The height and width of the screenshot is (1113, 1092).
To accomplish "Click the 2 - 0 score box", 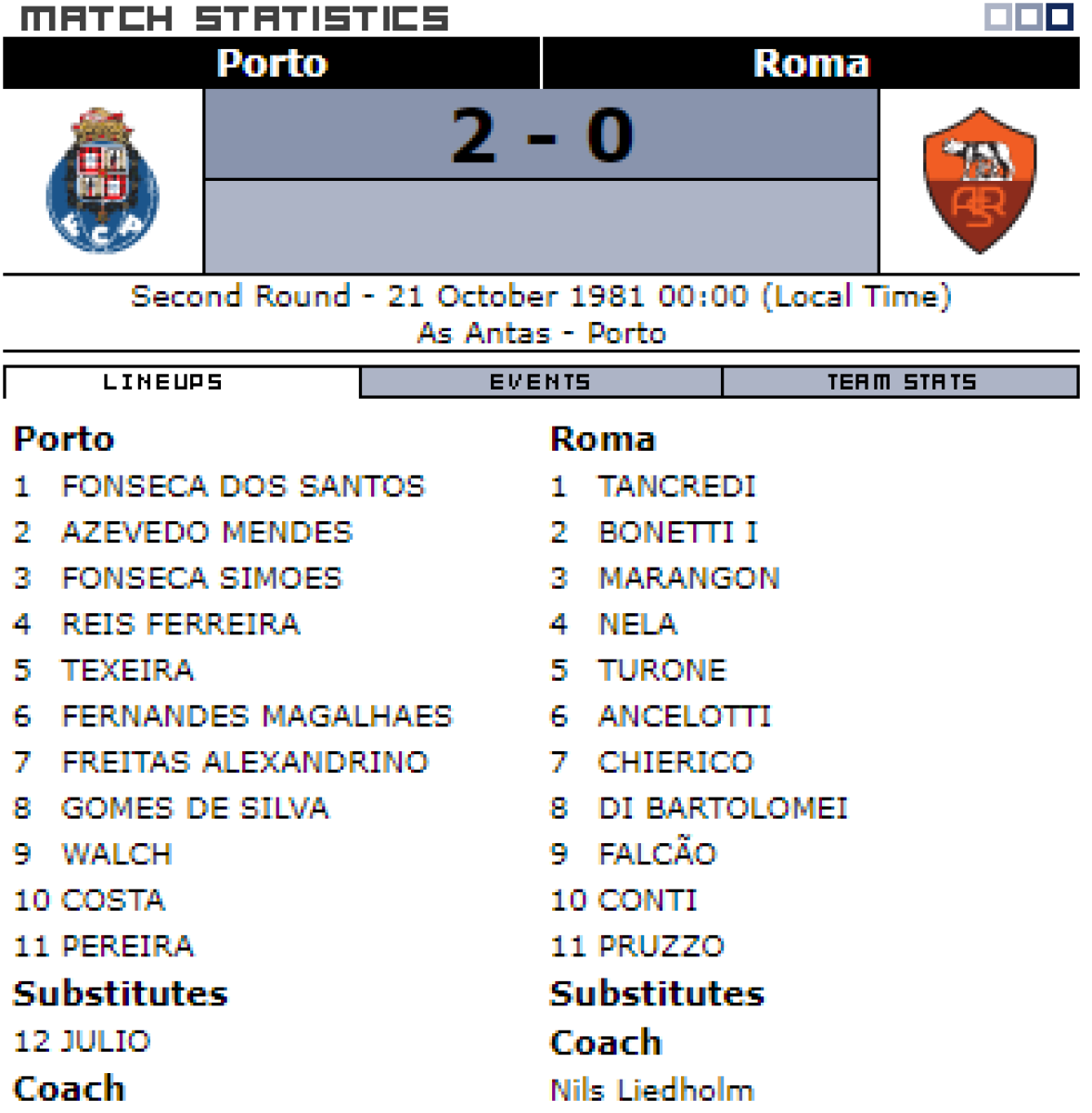I will 541,135.
